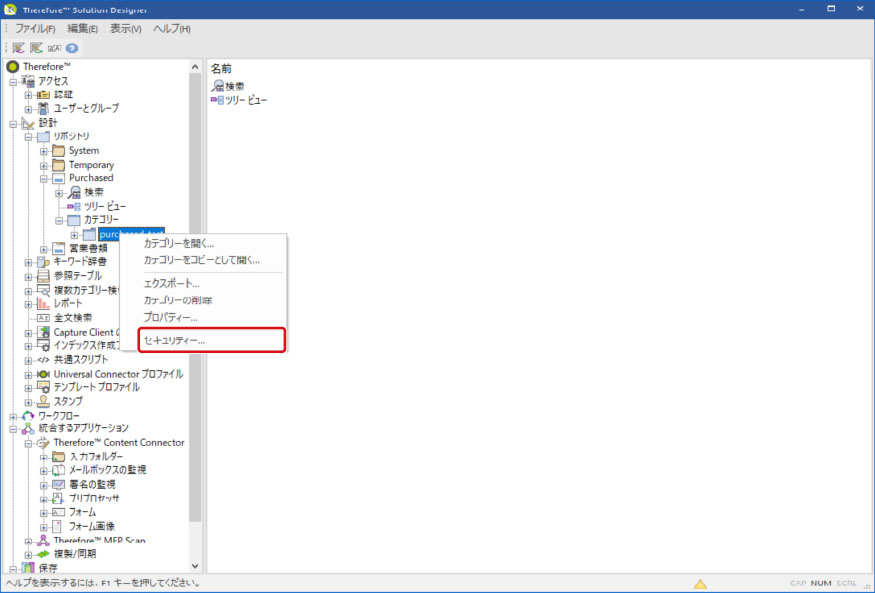
Task: Select the ツリー ビュー item in the right pane
Action: [244, 100]
